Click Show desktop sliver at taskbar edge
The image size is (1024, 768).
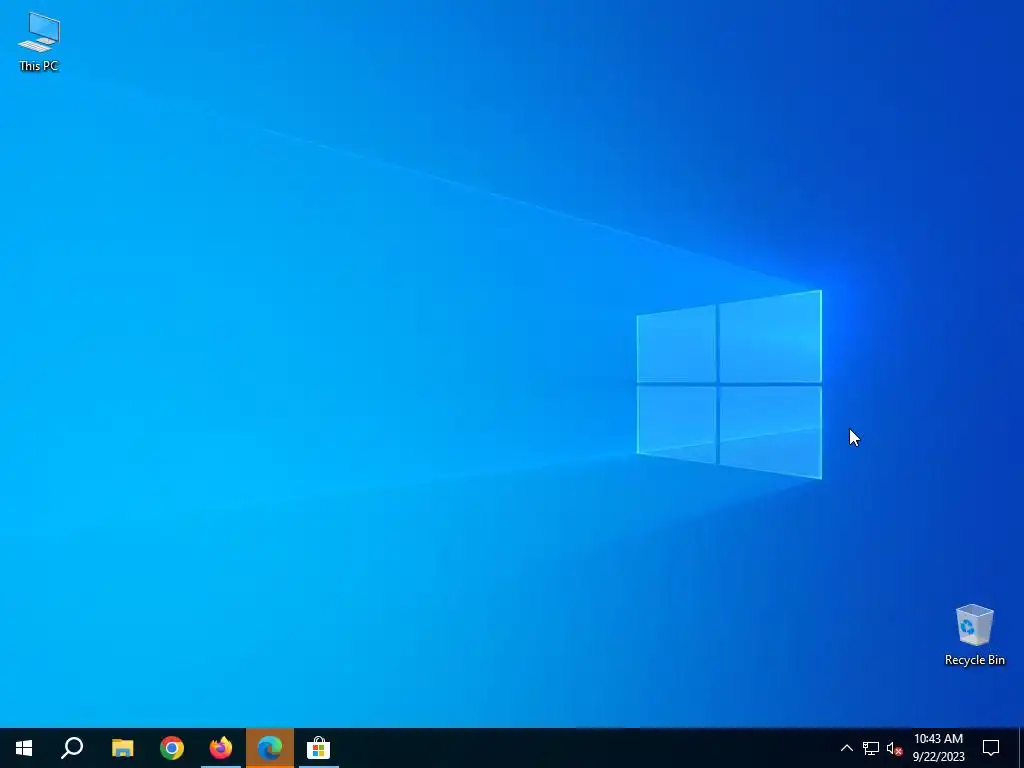click(x=1021, y=748)
